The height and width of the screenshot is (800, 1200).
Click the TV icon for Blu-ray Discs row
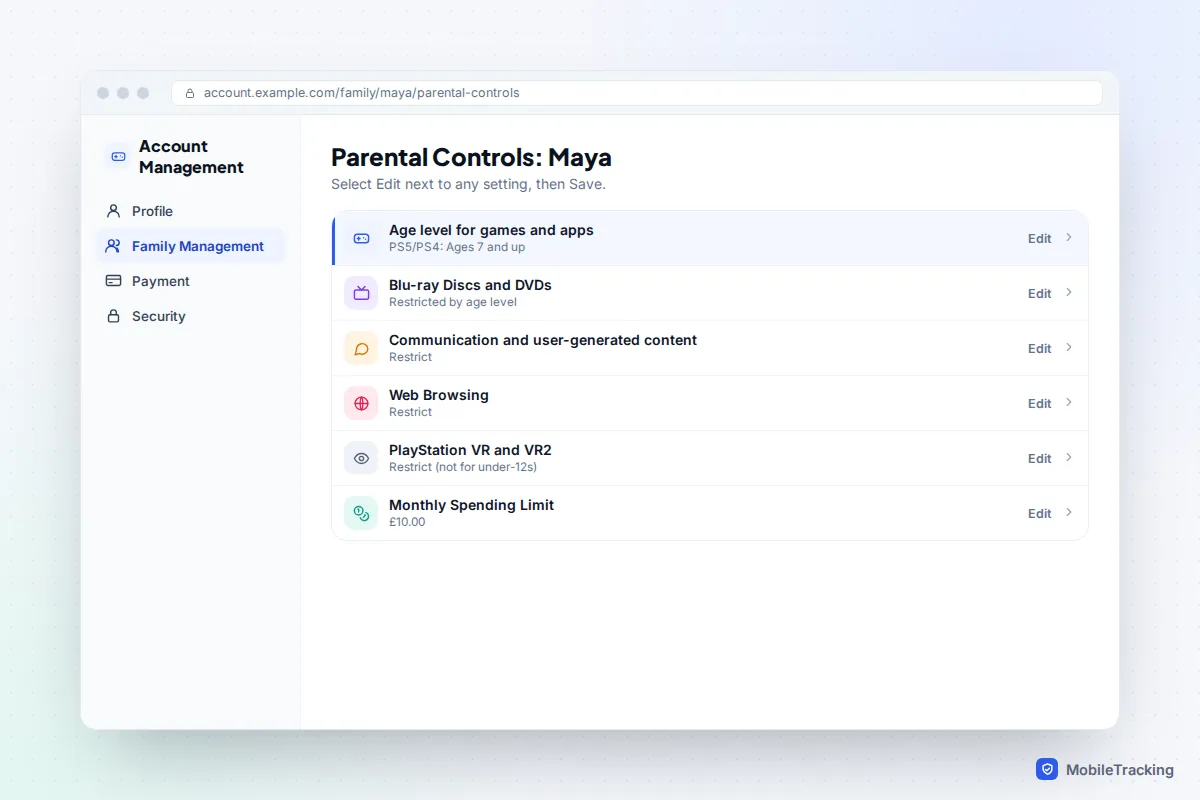(x=361, y=293)
